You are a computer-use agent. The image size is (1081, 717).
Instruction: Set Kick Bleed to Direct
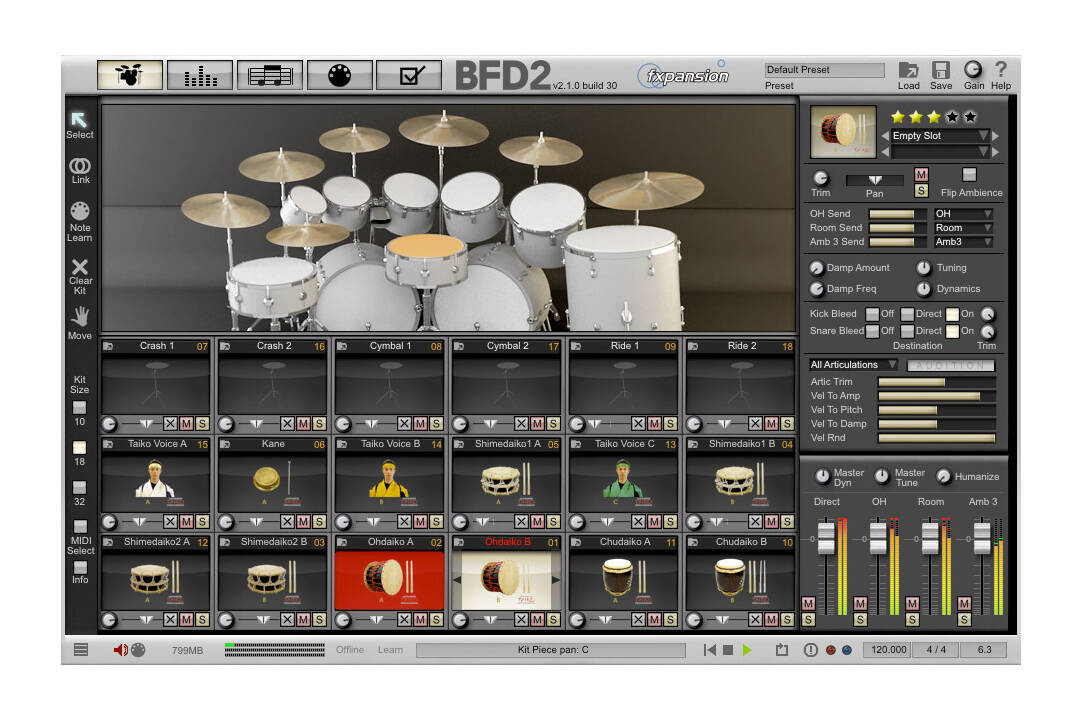click(907, 314)
